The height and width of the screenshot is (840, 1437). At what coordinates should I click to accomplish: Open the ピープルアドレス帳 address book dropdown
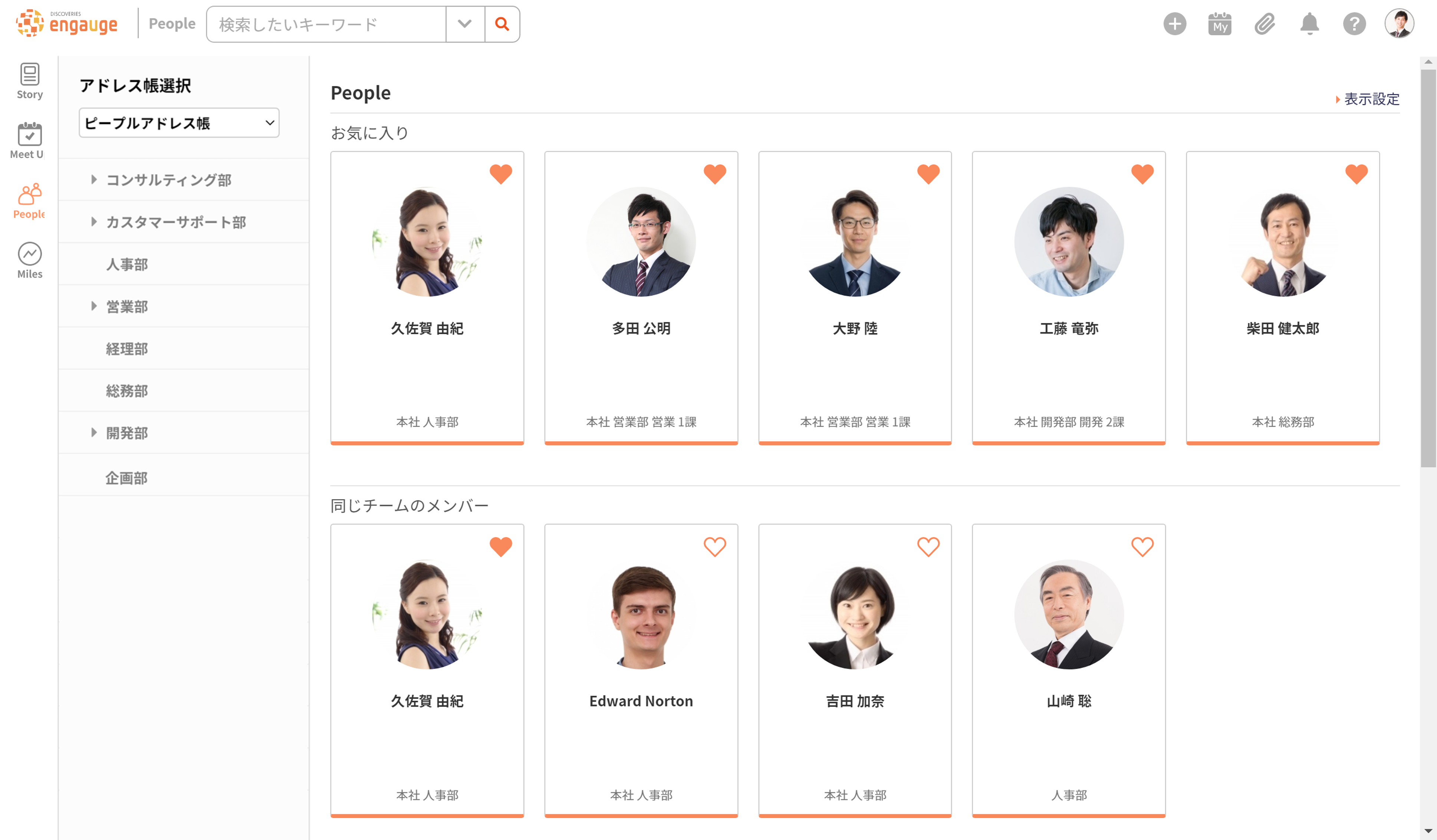click(179, 123)
